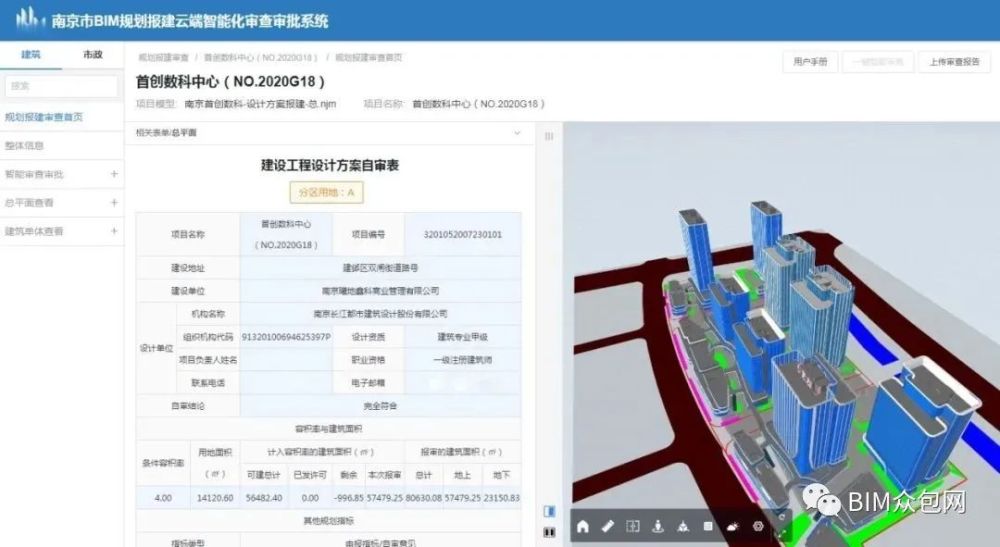Viewport: 1000px width, 547px height.
Task: Activate the section split-view tool
Action: click(x=633, y=526)
